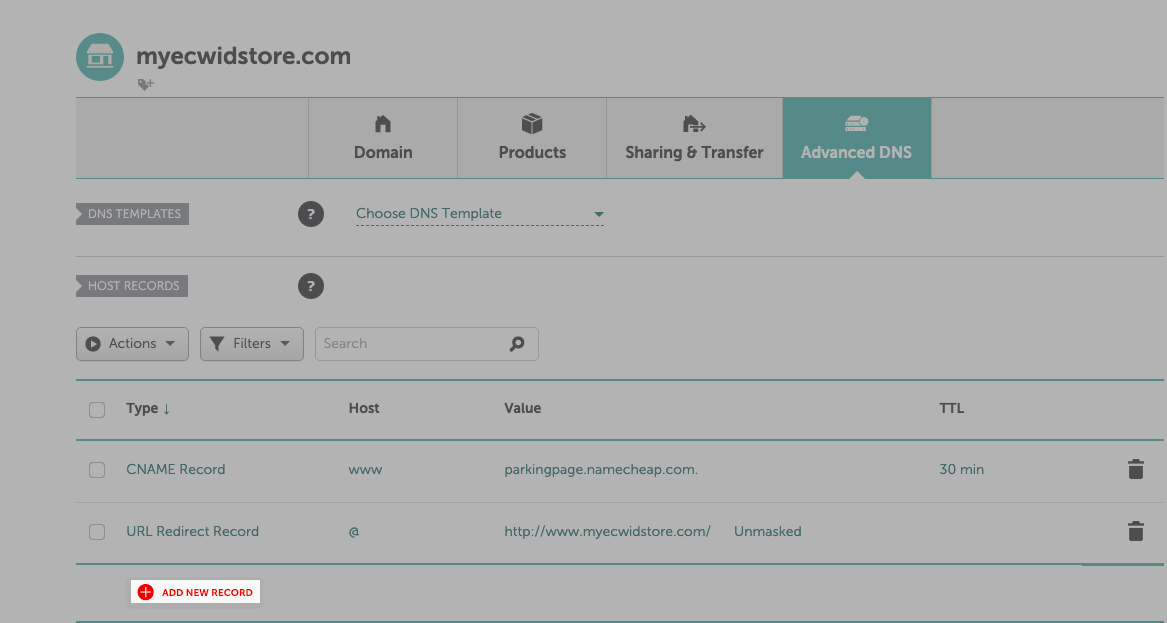Check the CNAME Record row checkbox
Image resolution: width=1167 pixels, height=623 pixels.
(97, 470)
